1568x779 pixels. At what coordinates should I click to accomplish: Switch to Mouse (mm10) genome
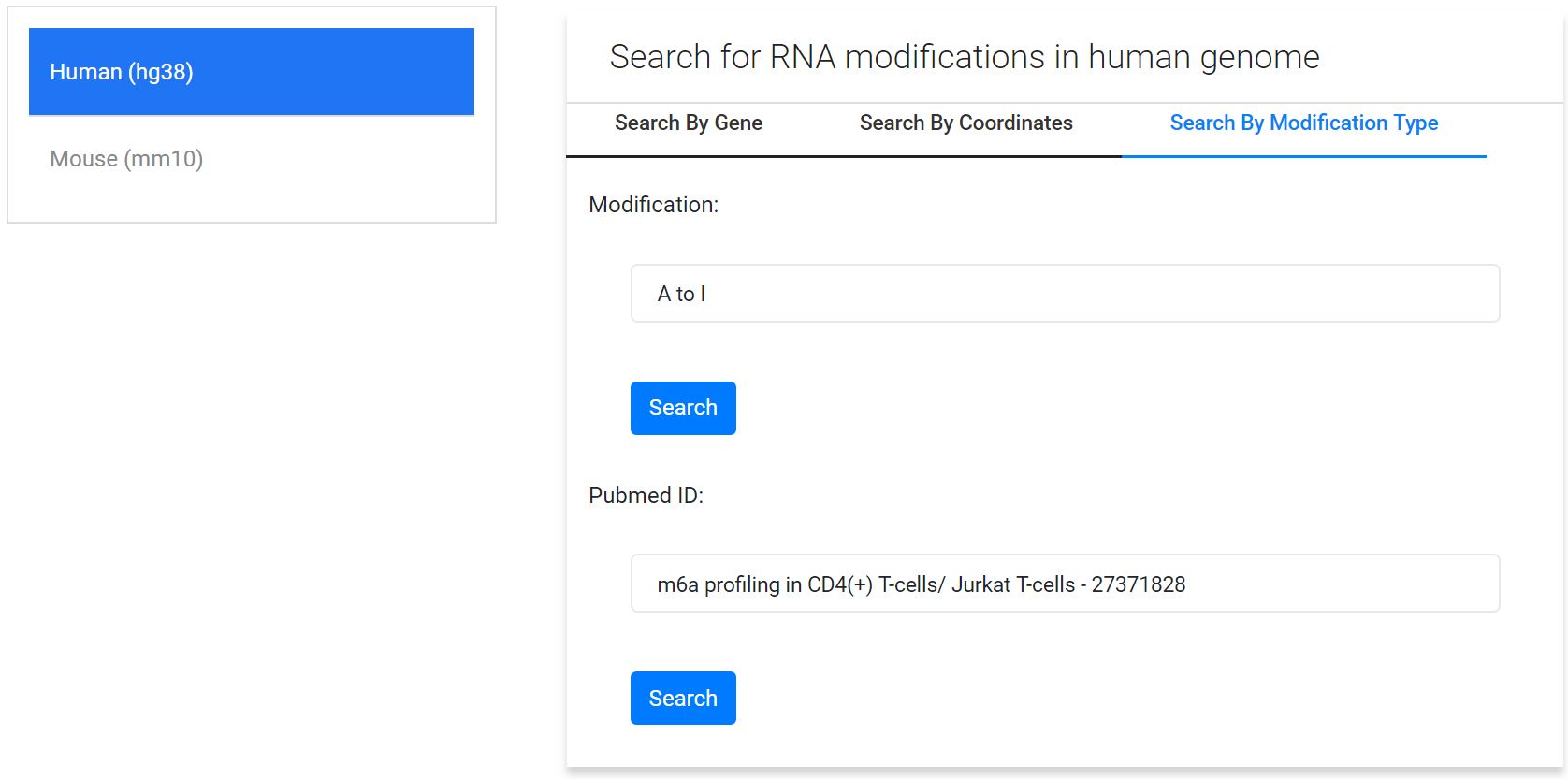click(x=251, y=159)
